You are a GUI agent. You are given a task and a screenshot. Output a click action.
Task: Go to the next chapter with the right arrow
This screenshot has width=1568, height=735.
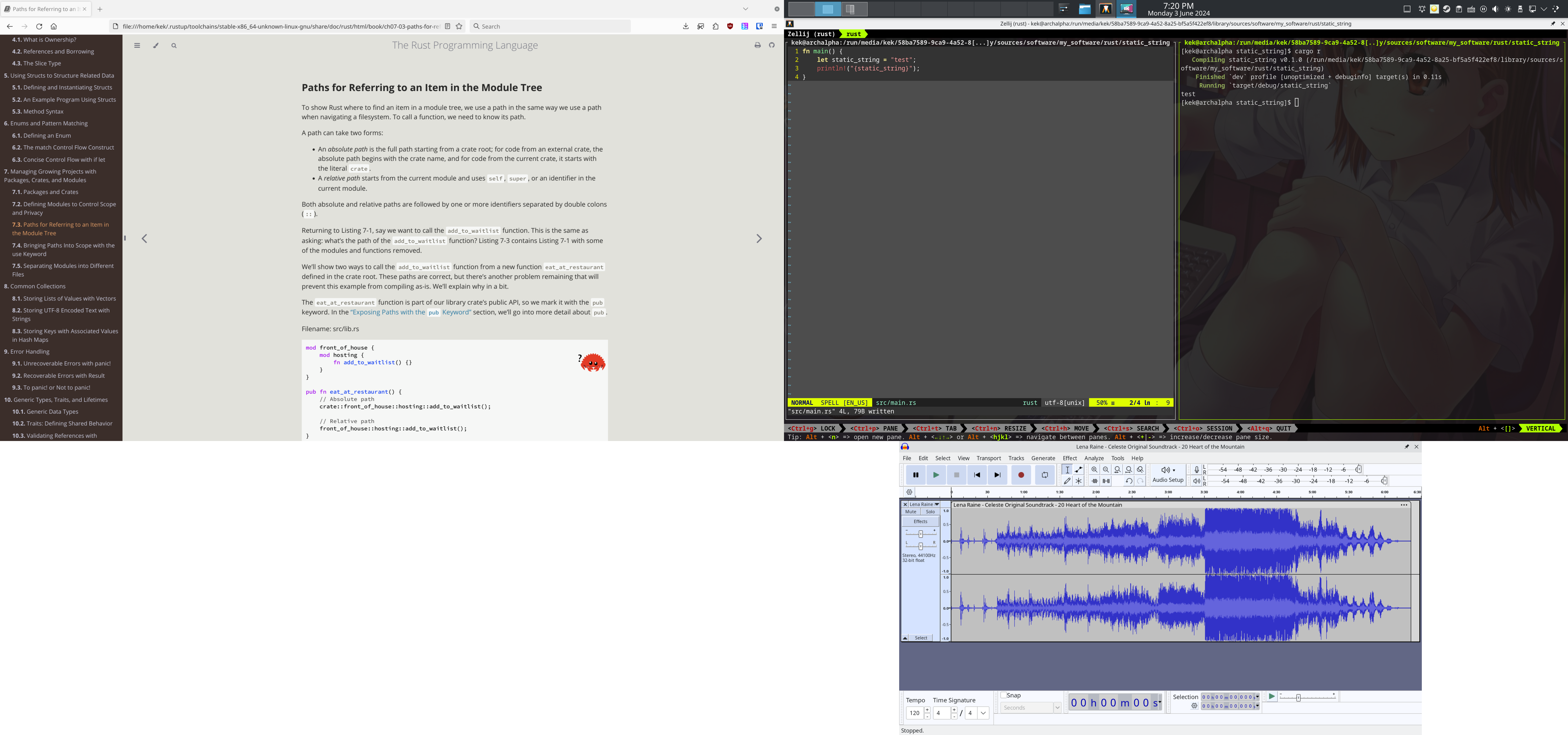coord(759,238)
